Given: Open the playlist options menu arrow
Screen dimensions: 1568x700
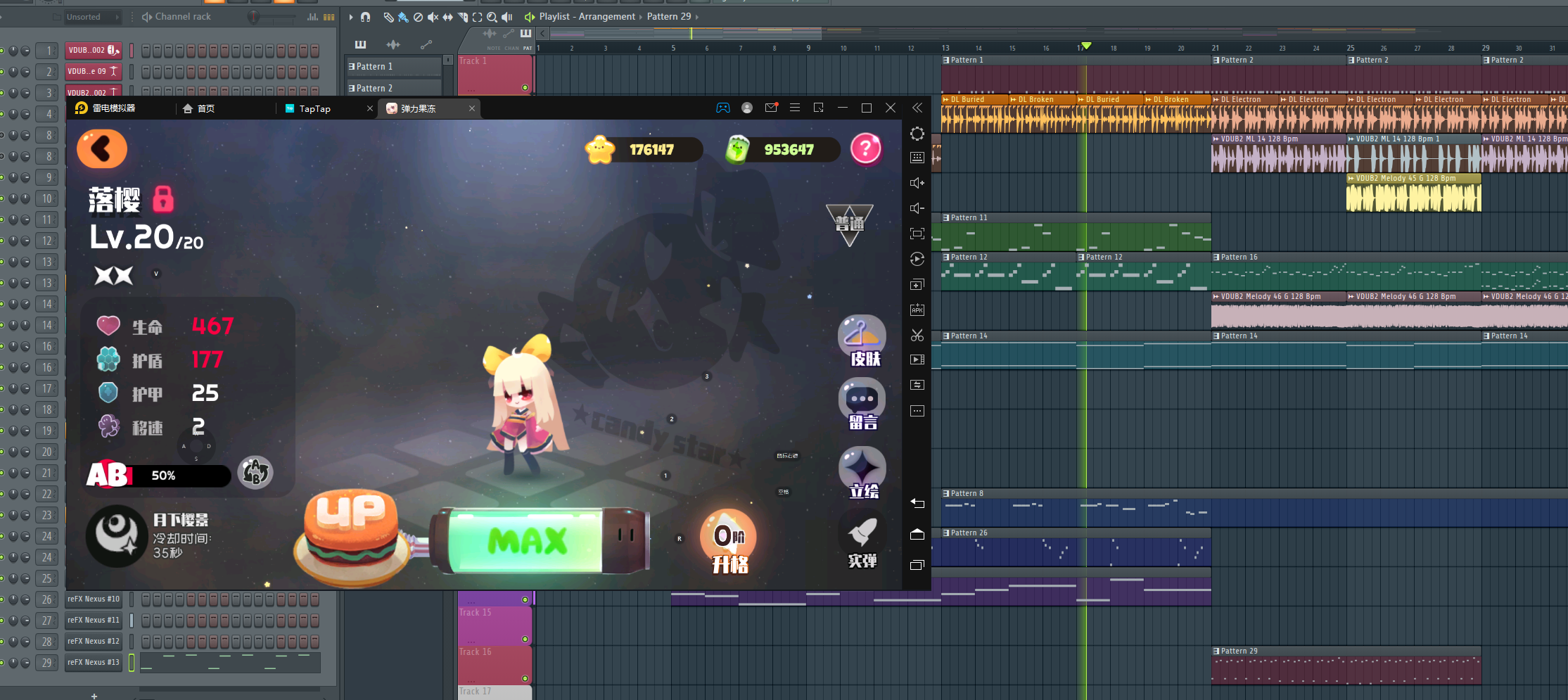Looking at the screenshot, I should (351, 17).
